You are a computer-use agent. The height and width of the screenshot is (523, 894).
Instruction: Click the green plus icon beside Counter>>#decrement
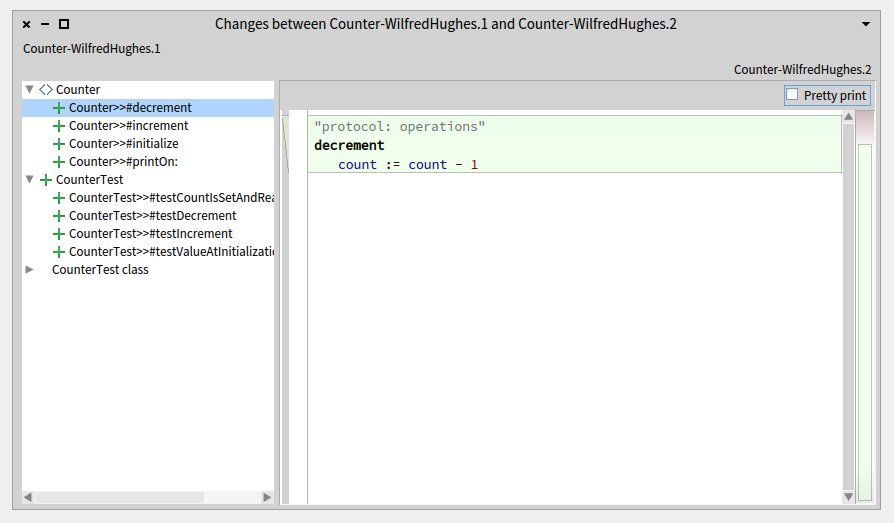(x=59, y=108)
